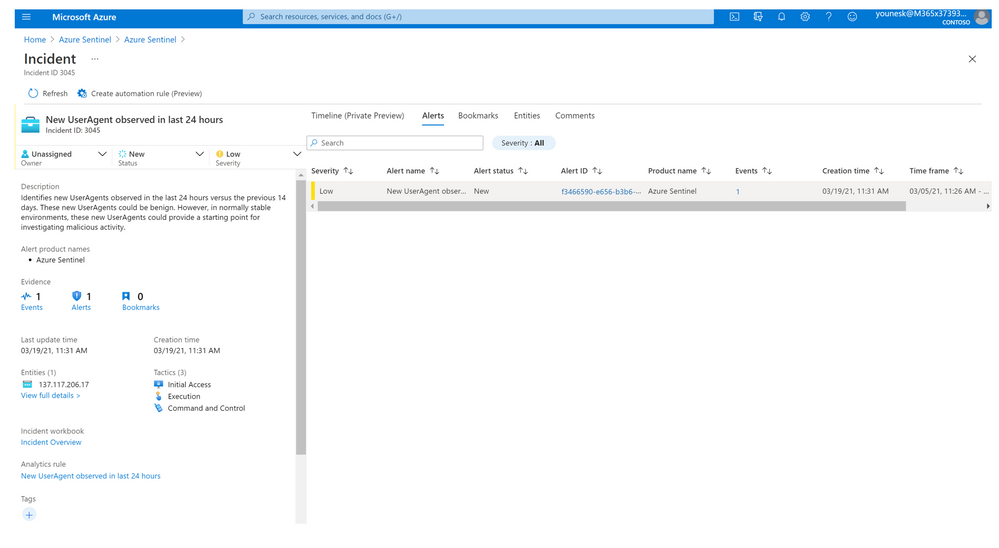Click the View full details link

coord(50,396)
